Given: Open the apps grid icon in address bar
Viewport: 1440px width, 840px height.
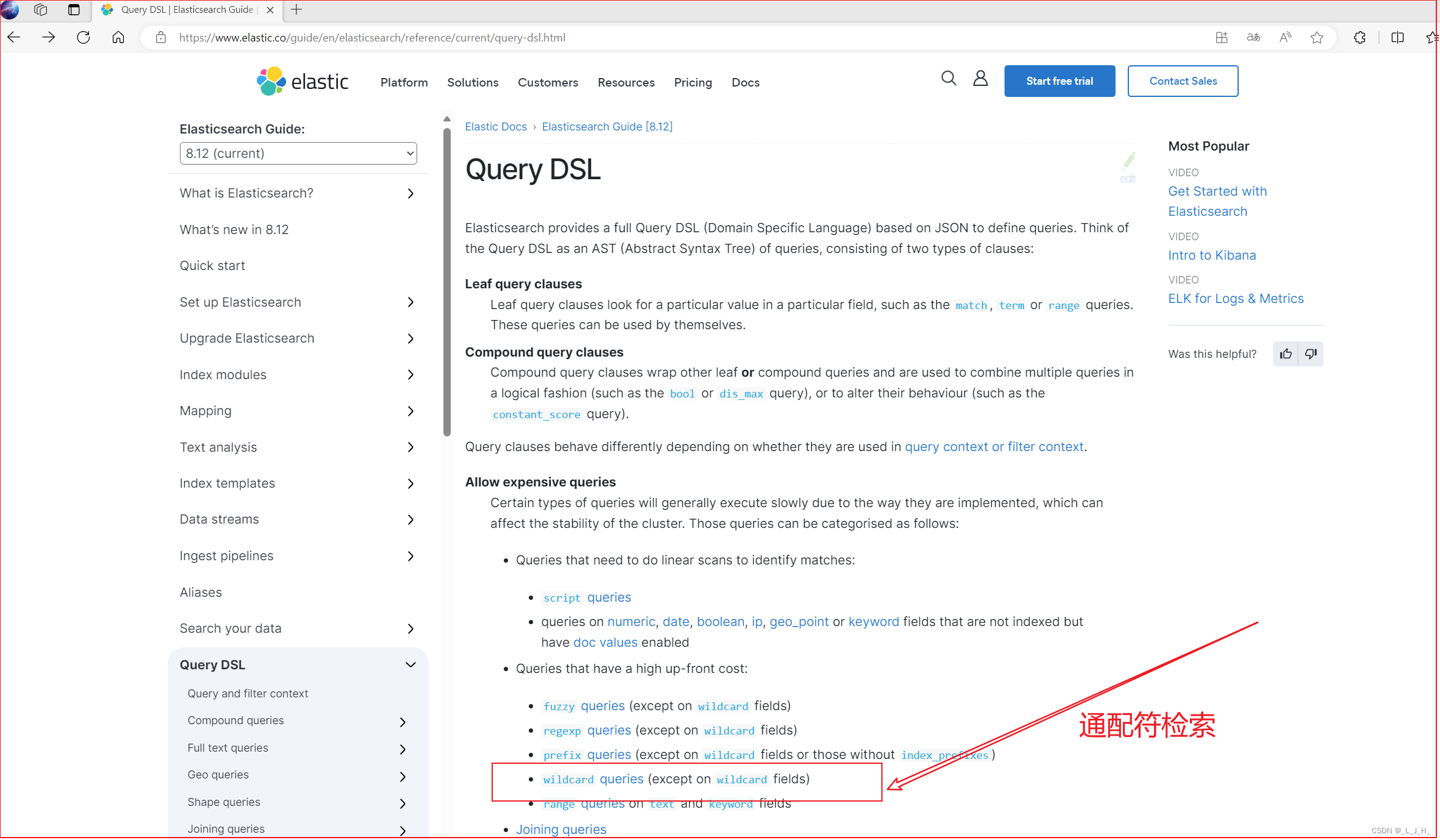Looking at the screenshot, I should [x=1222, y=38].
